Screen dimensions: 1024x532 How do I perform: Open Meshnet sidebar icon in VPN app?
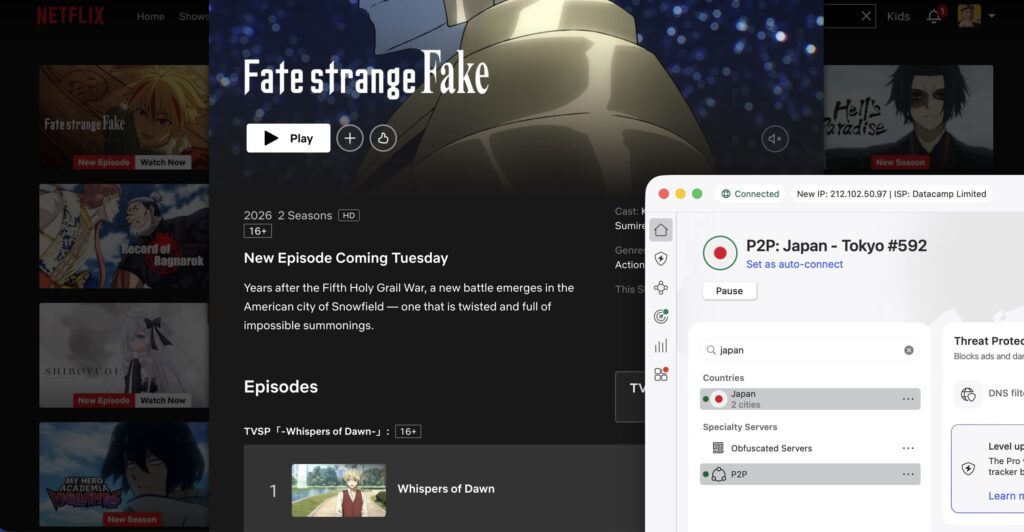(661, 288)
